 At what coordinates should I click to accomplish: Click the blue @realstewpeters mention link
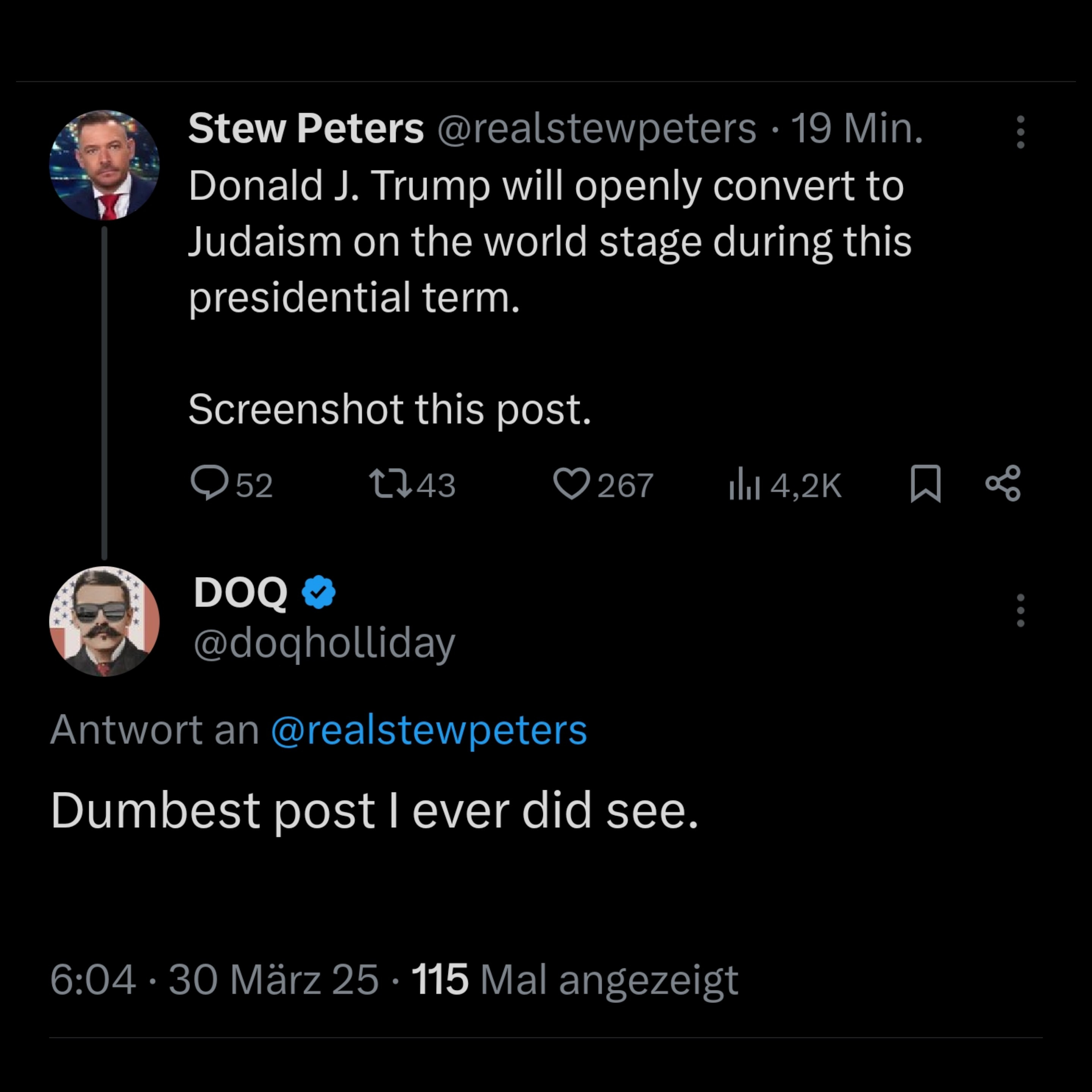tap(429, 730)
